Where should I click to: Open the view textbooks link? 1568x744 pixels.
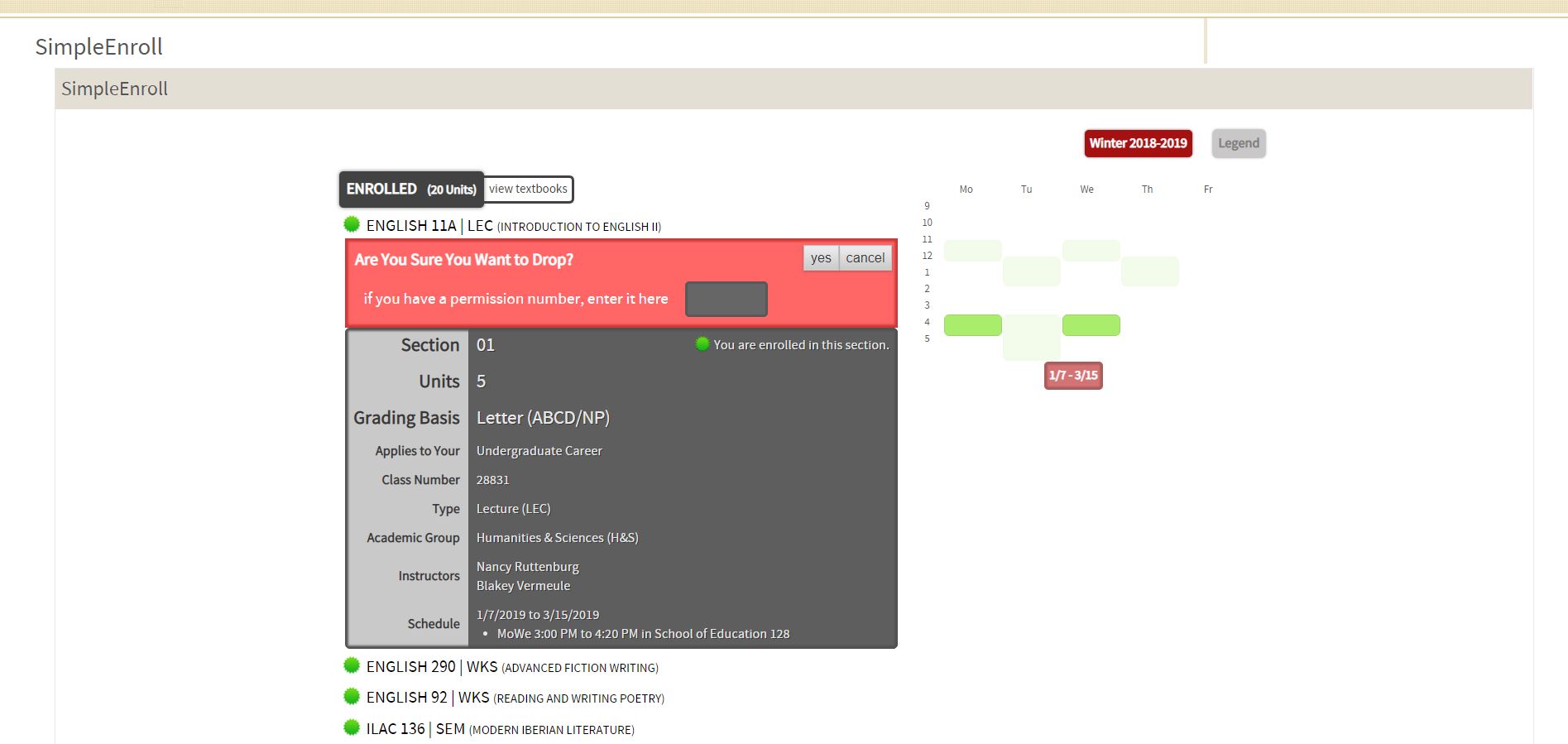click(528, 190)
